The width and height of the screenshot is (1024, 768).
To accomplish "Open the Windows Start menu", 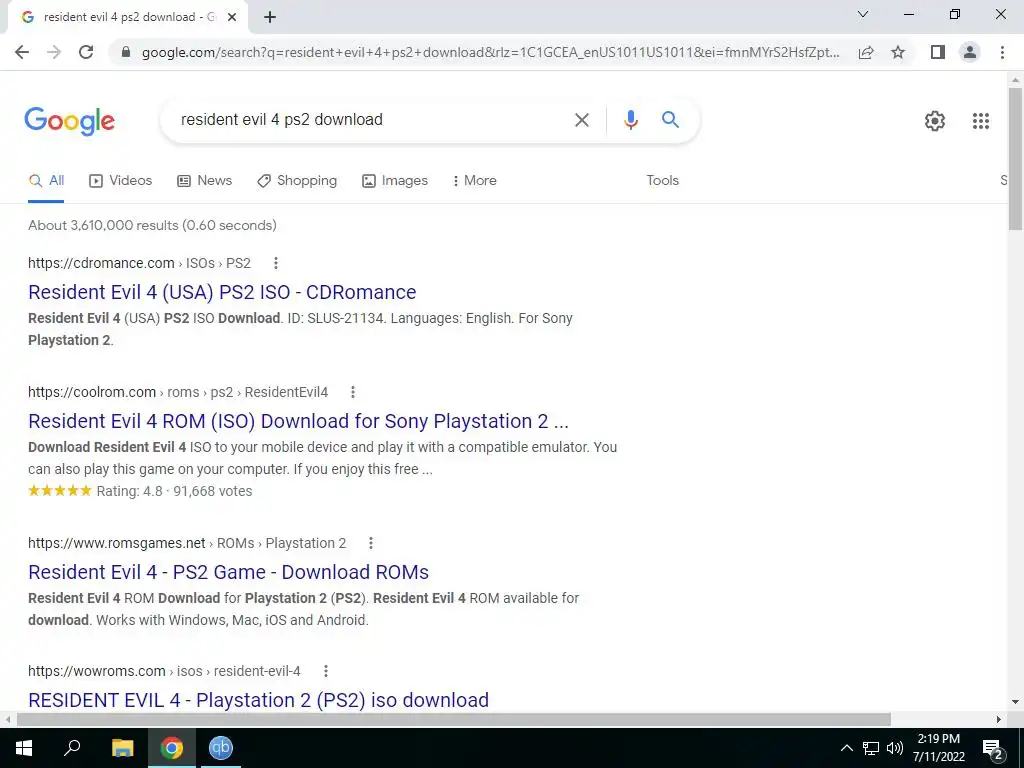I will 24,748.
